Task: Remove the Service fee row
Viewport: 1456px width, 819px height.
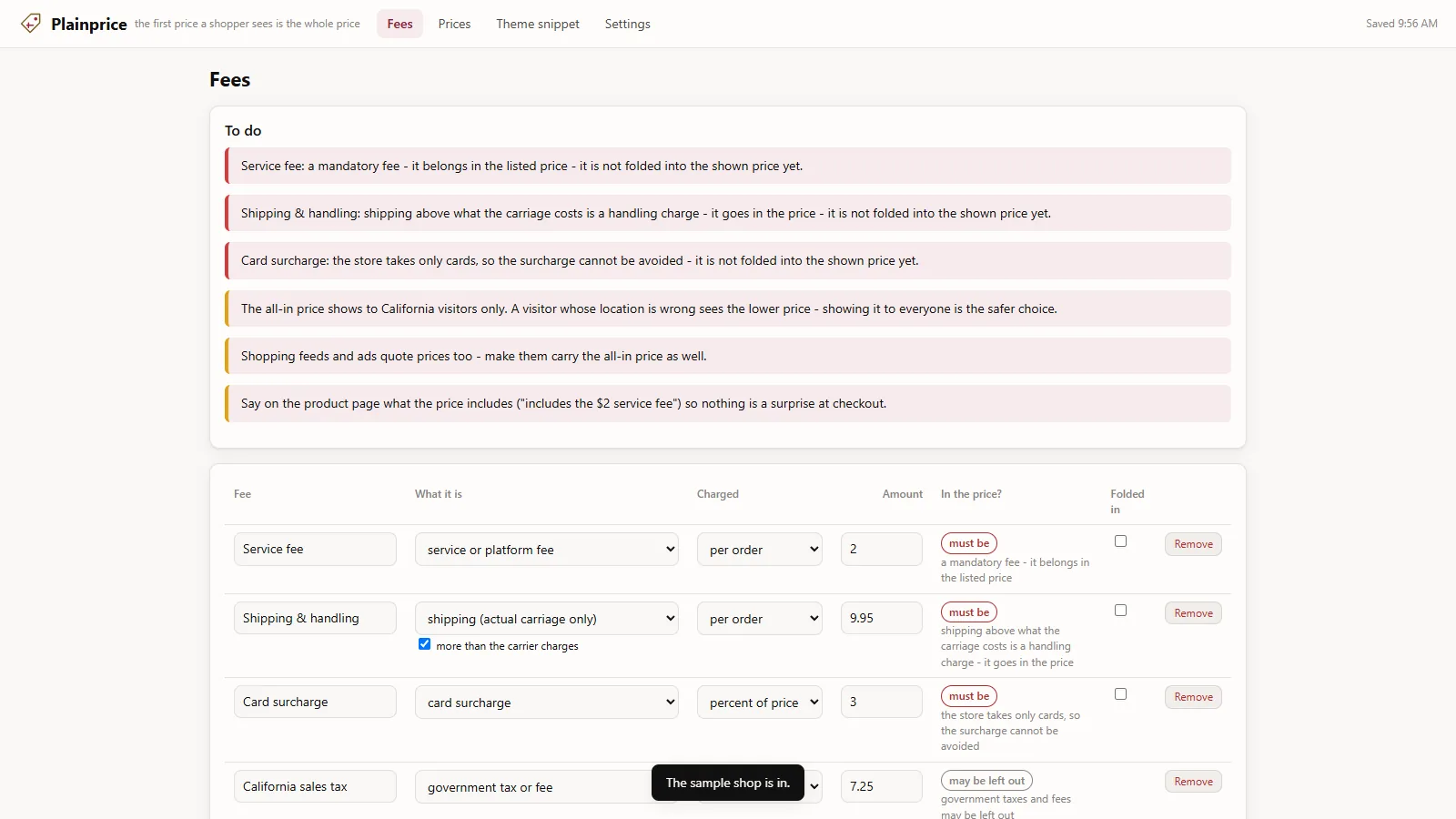Action: [1193, 544]
